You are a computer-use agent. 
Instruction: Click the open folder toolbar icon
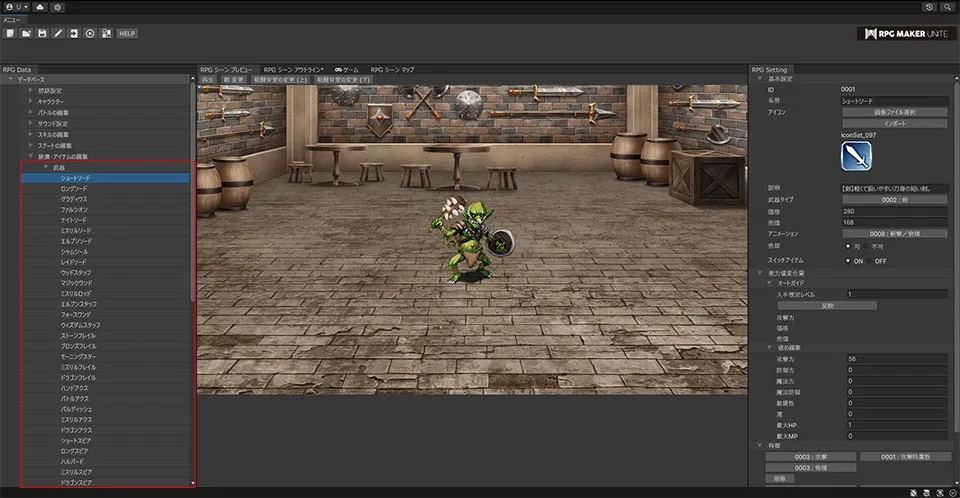(25, 33)
